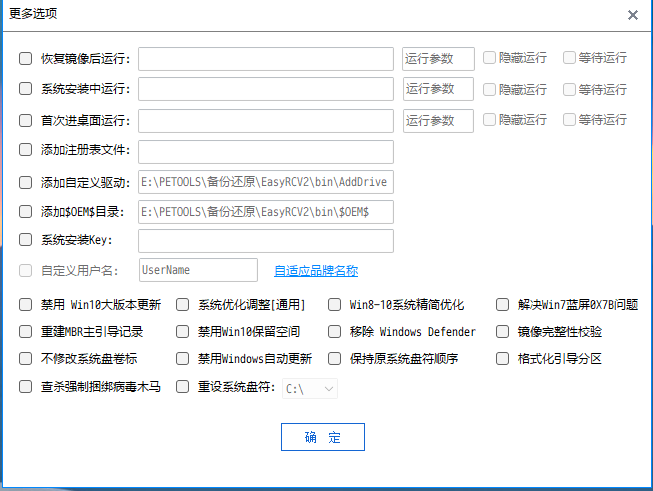Tick 格式化引导分区 checkbox
Viewport: 653px width, 491px height.
pos(502,359)
